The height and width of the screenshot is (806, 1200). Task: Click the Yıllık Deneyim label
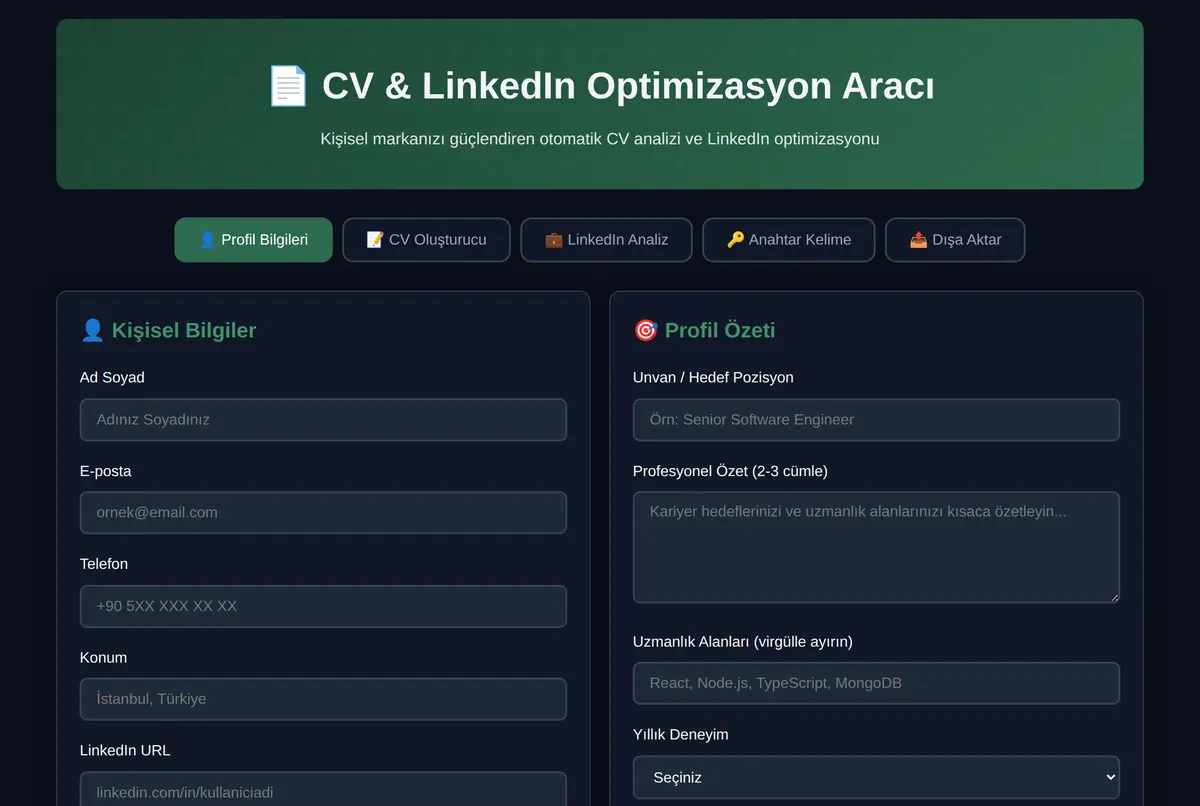[681, 734]
